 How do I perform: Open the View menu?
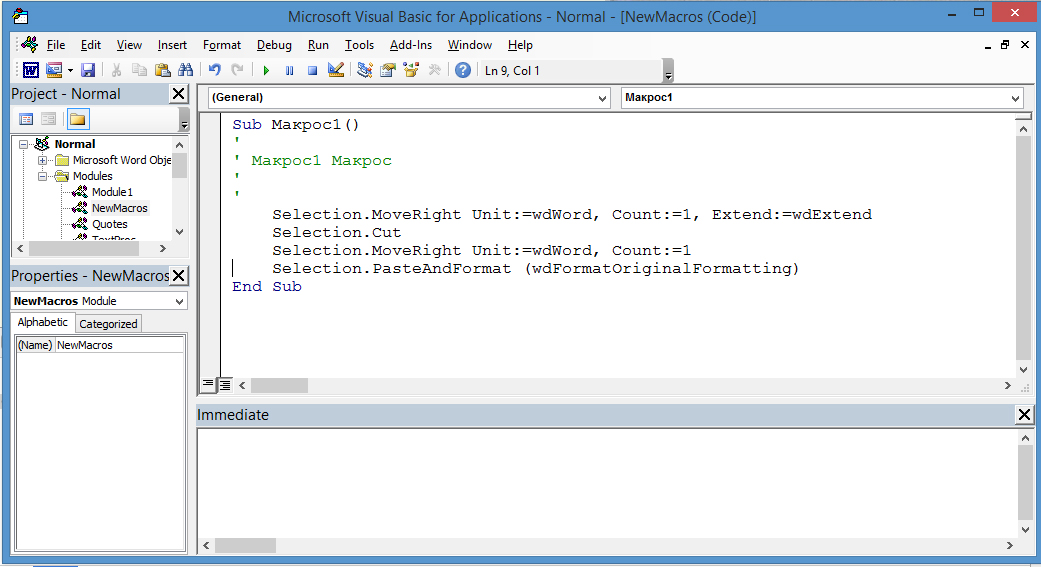tap(129, 45)
